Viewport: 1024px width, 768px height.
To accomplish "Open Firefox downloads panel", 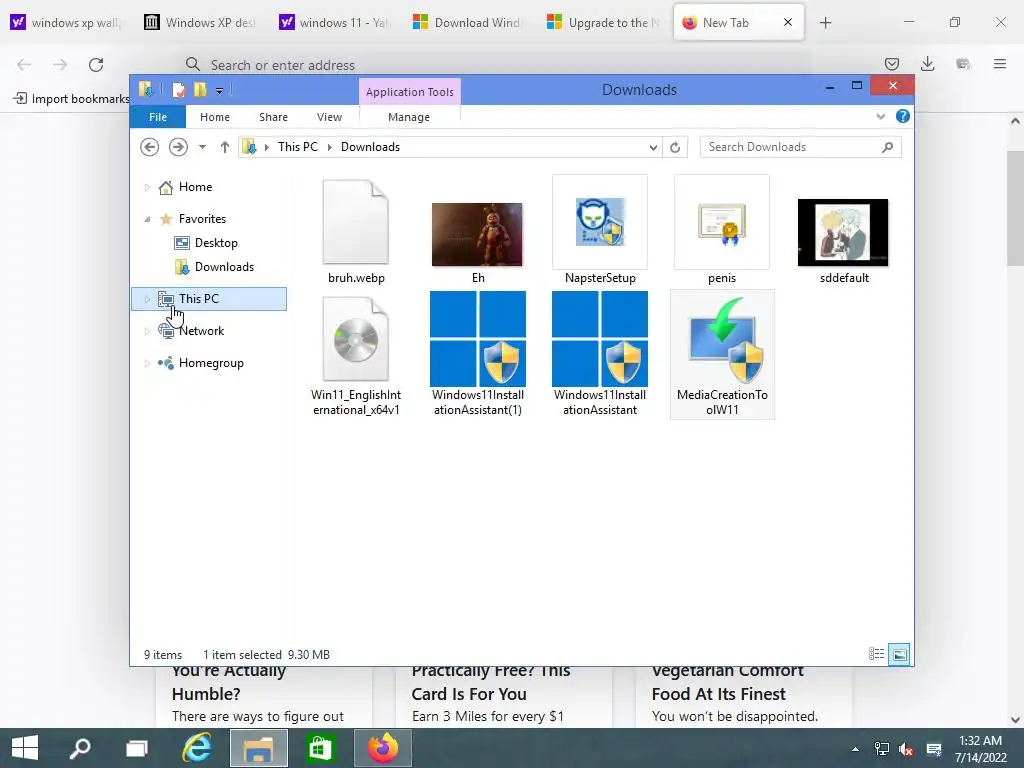I will tap(927, 64).
